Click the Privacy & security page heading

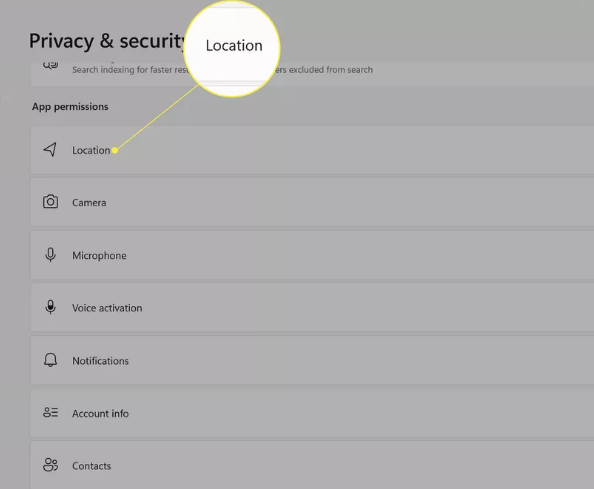(x=107, y=41)
